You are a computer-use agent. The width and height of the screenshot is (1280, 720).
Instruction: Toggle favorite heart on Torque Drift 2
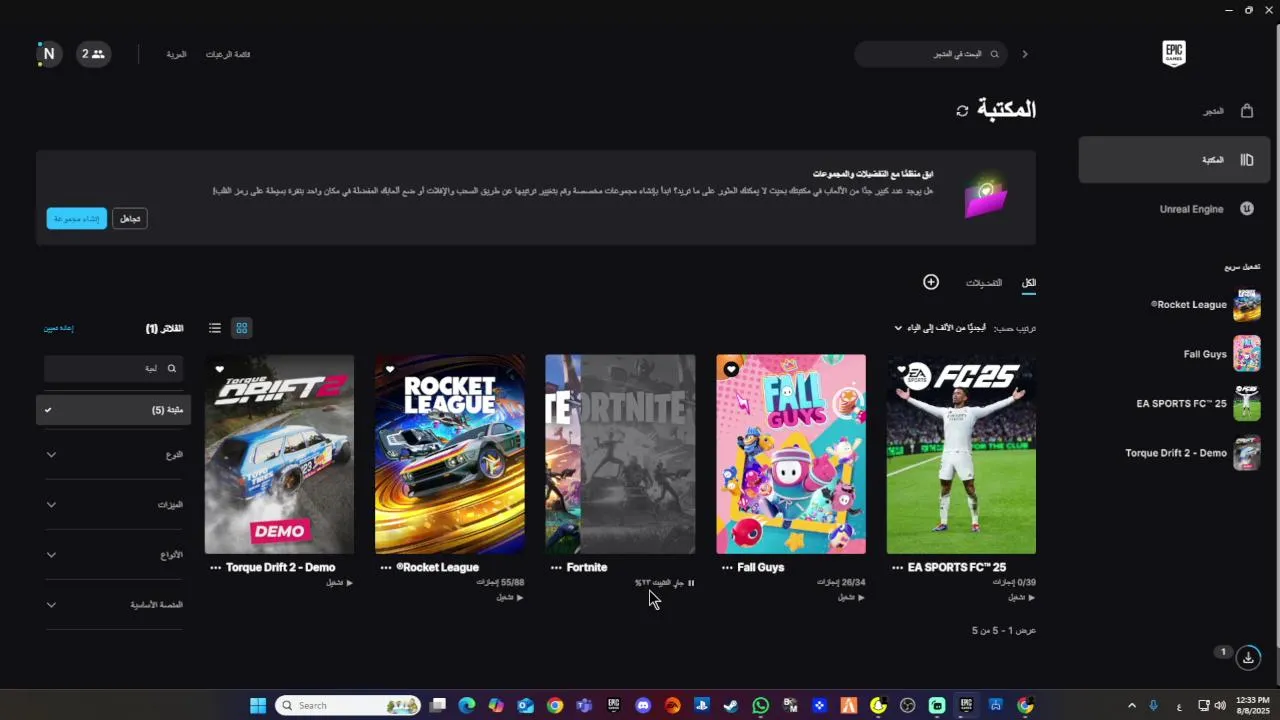pyautogui.click(x=220, y=369)
